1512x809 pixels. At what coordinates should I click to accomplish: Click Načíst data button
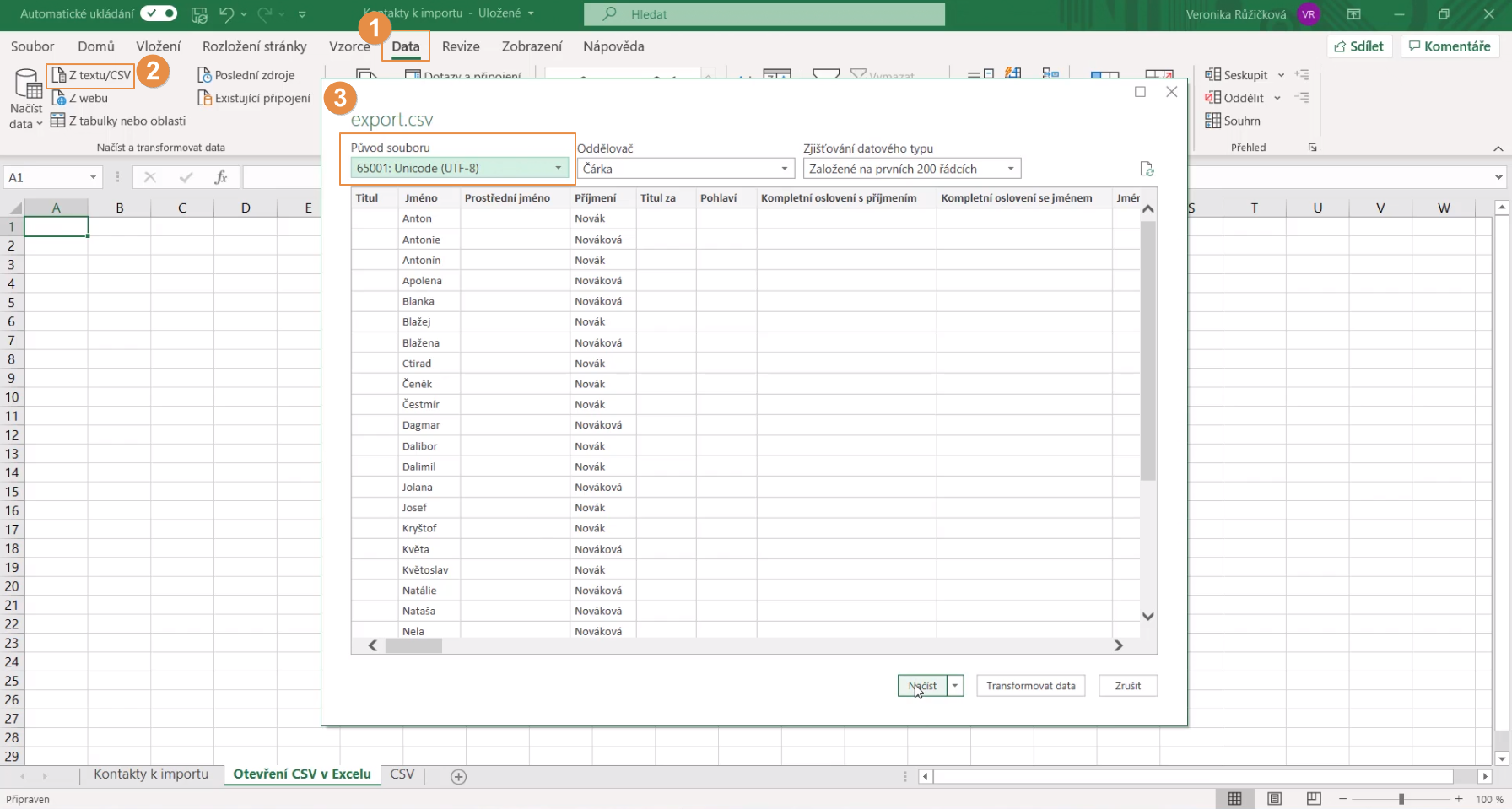tap(26, 100)
